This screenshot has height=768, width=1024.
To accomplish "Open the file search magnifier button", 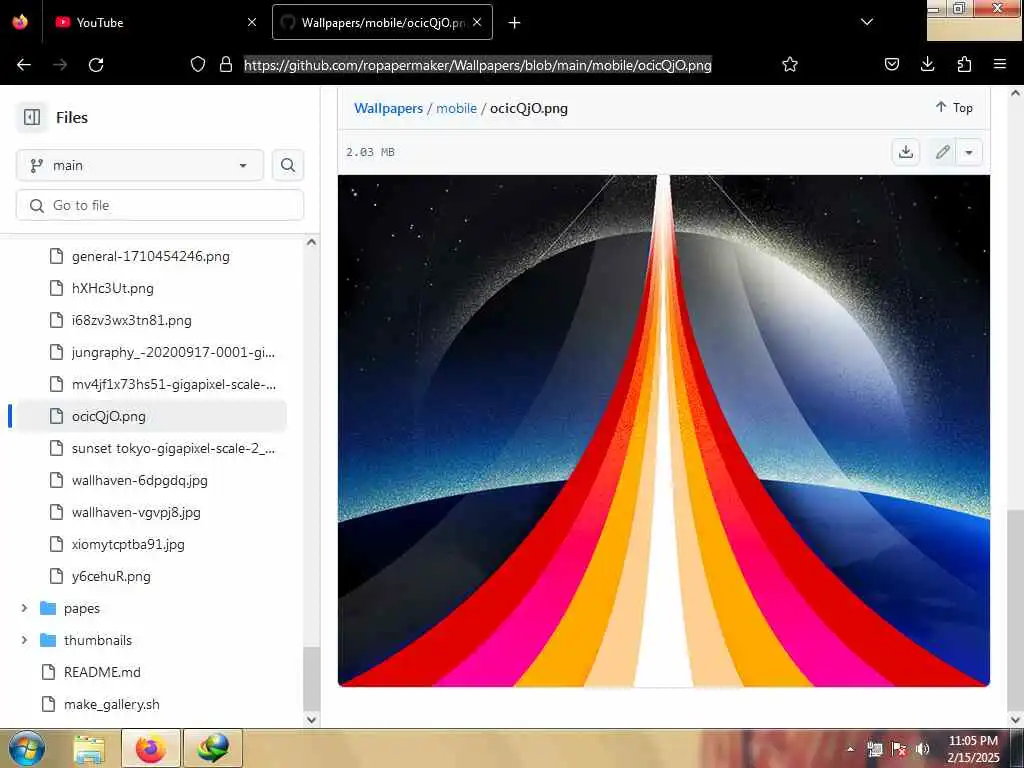I will [288, 165].
